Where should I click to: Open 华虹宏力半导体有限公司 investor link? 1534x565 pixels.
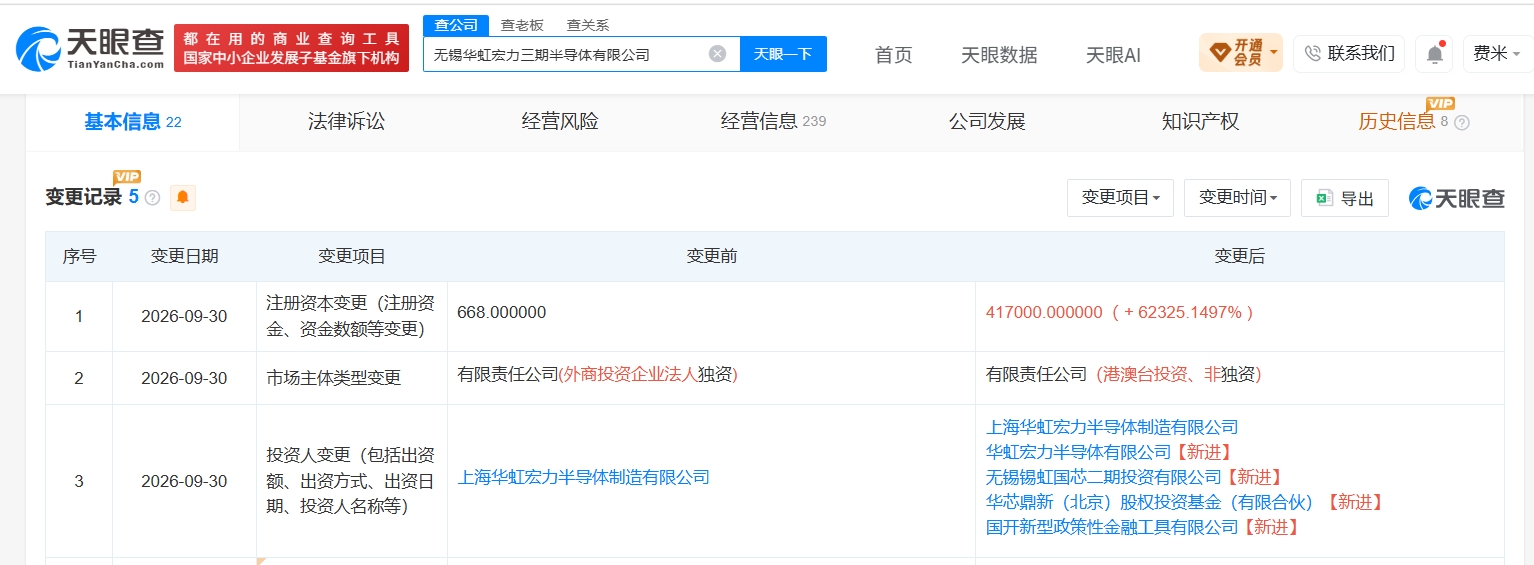tap(1078, 452)
